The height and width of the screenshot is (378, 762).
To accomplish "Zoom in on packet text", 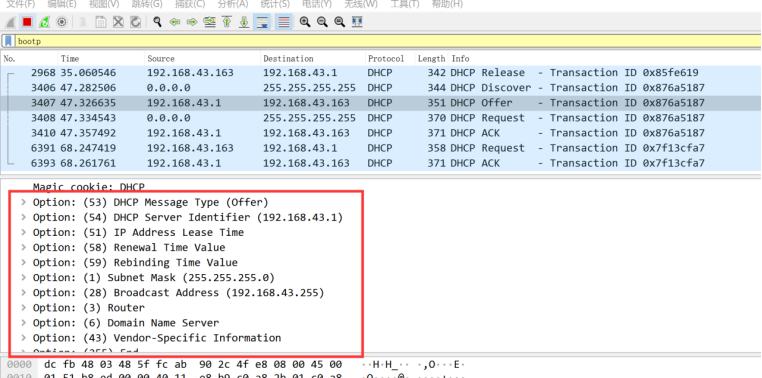I will [x=305, y=22].
